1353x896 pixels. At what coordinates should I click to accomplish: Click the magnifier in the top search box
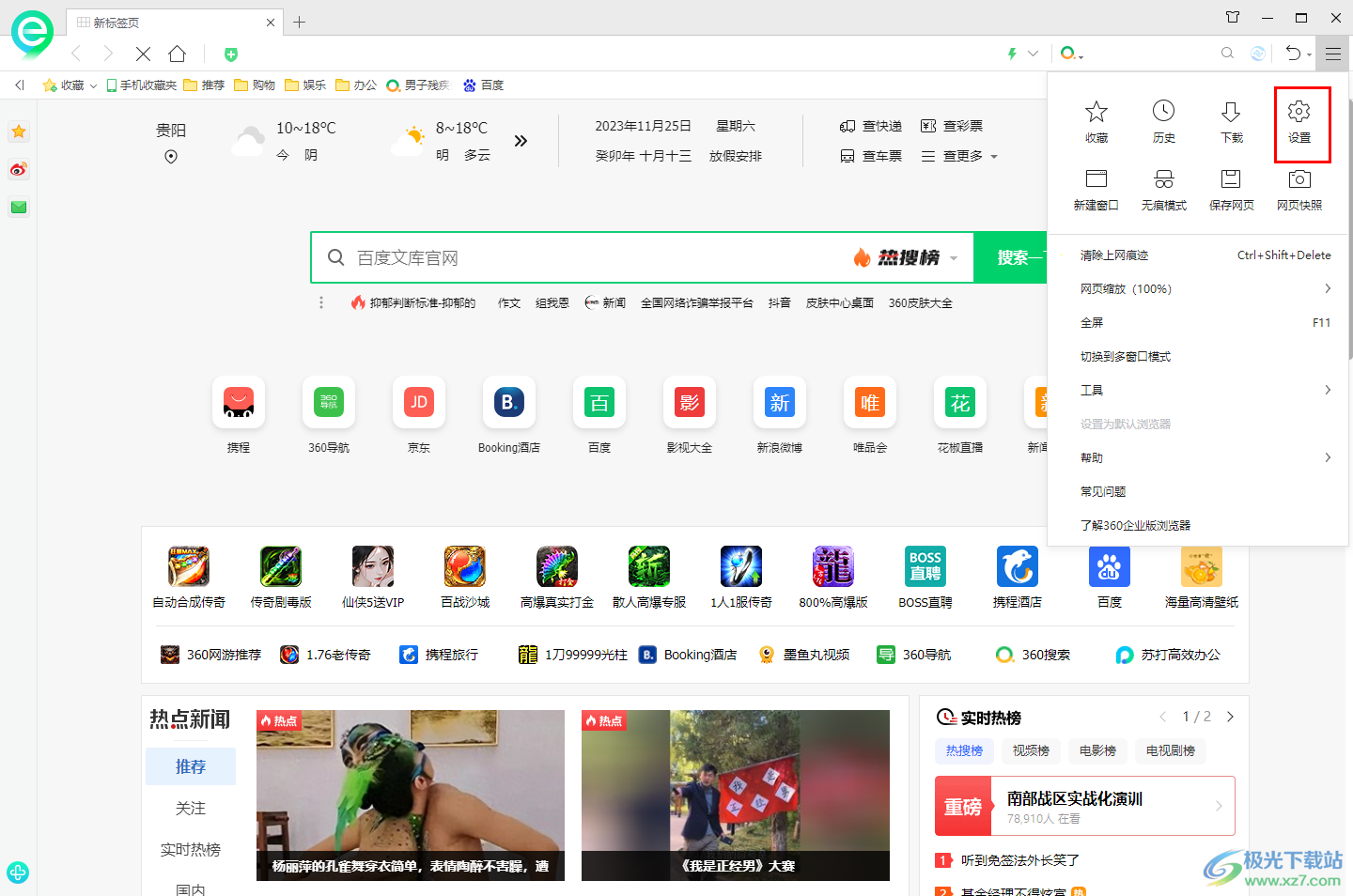click(1227, 54)
